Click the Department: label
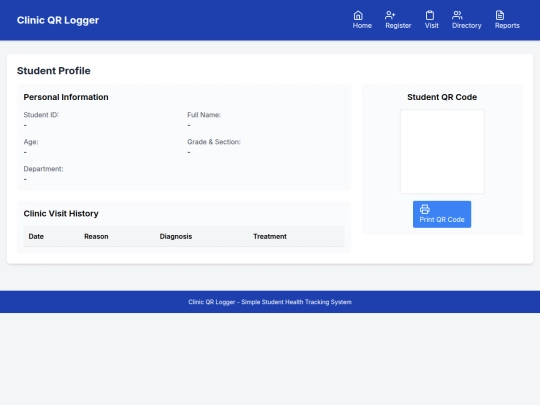This screenshot has height=405, width=540. tap(43, 169)
